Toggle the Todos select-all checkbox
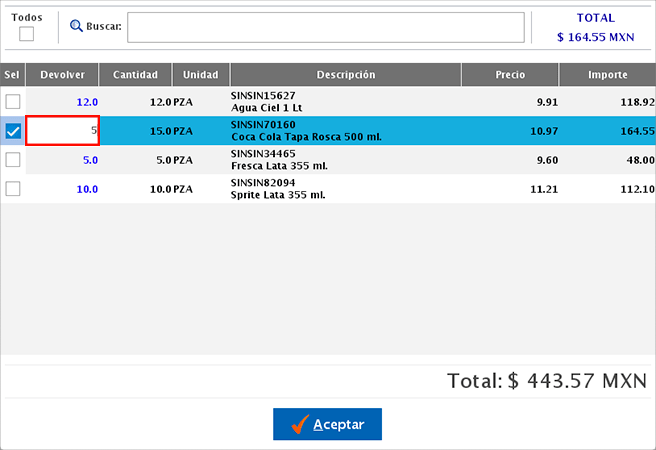This screenshot has height=450, width=656. click(26, 34)
